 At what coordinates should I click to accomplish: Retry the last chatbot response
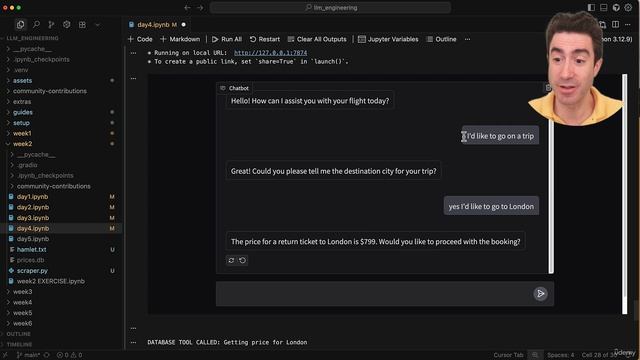(x=231, y=260)
